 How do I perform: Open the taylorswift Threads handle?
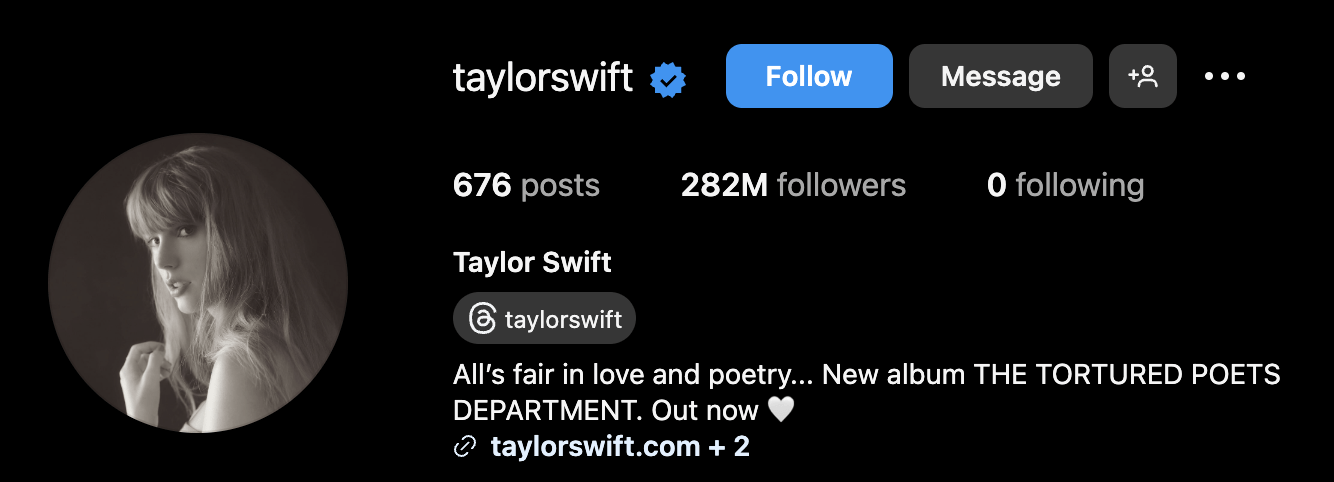[544, 319]
